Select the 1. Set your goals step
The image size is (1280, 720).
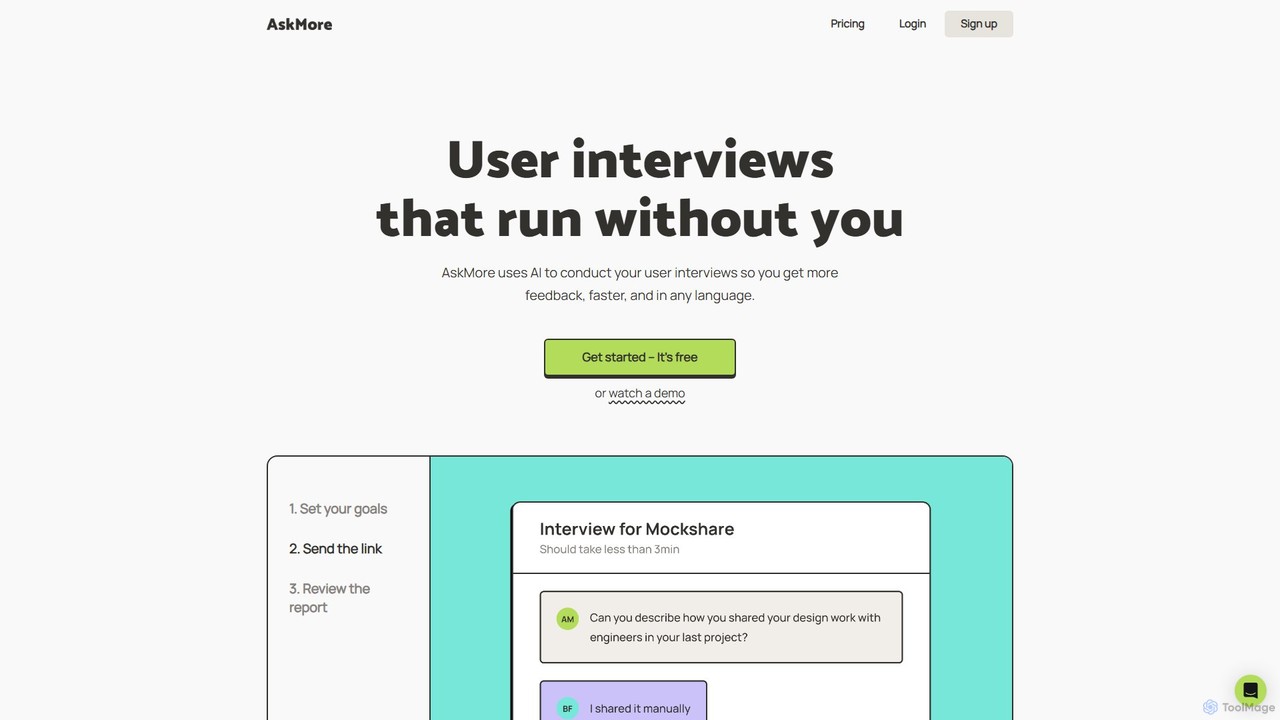coord(338,509)
